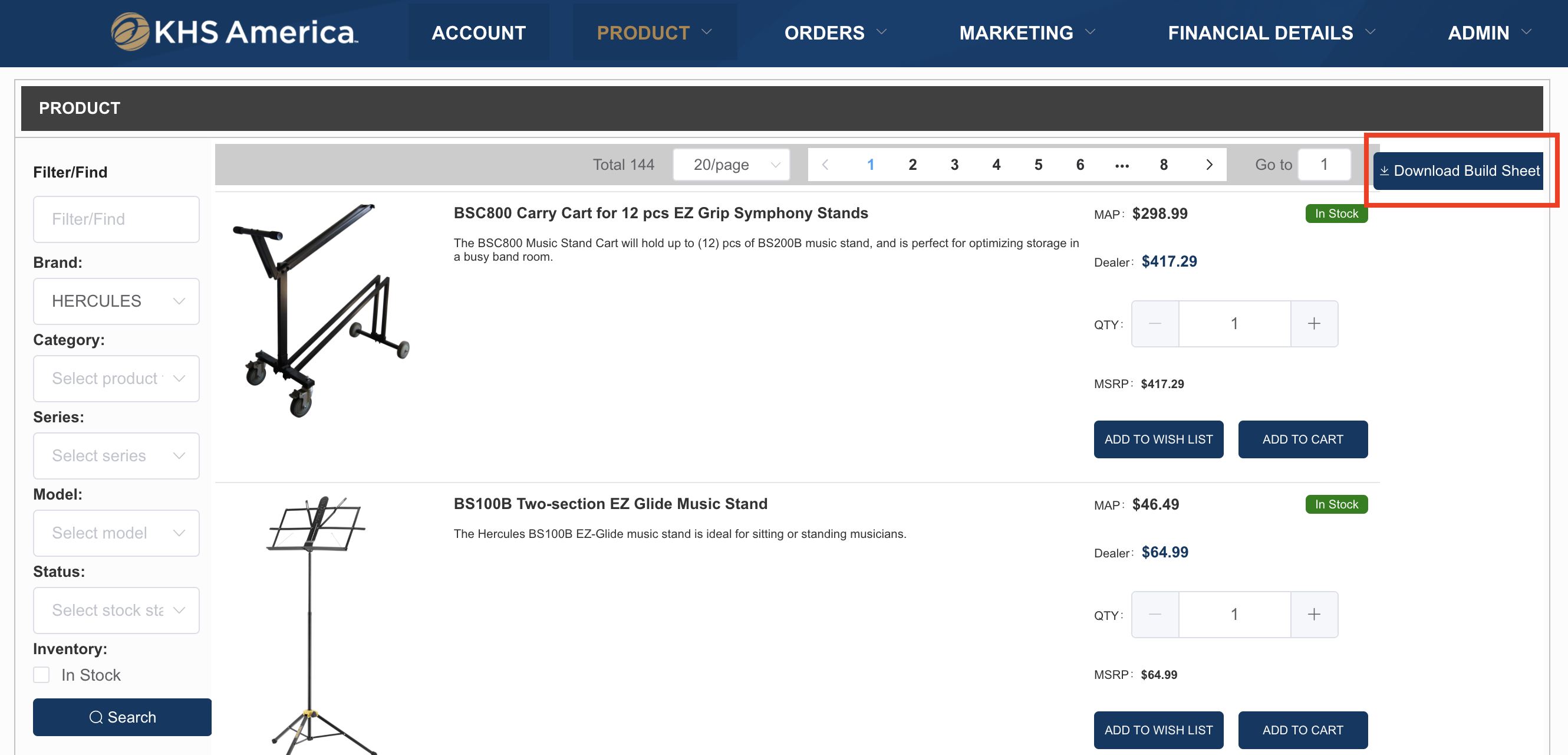Click the download icon on Download Build Sheet

[1386, 171]
